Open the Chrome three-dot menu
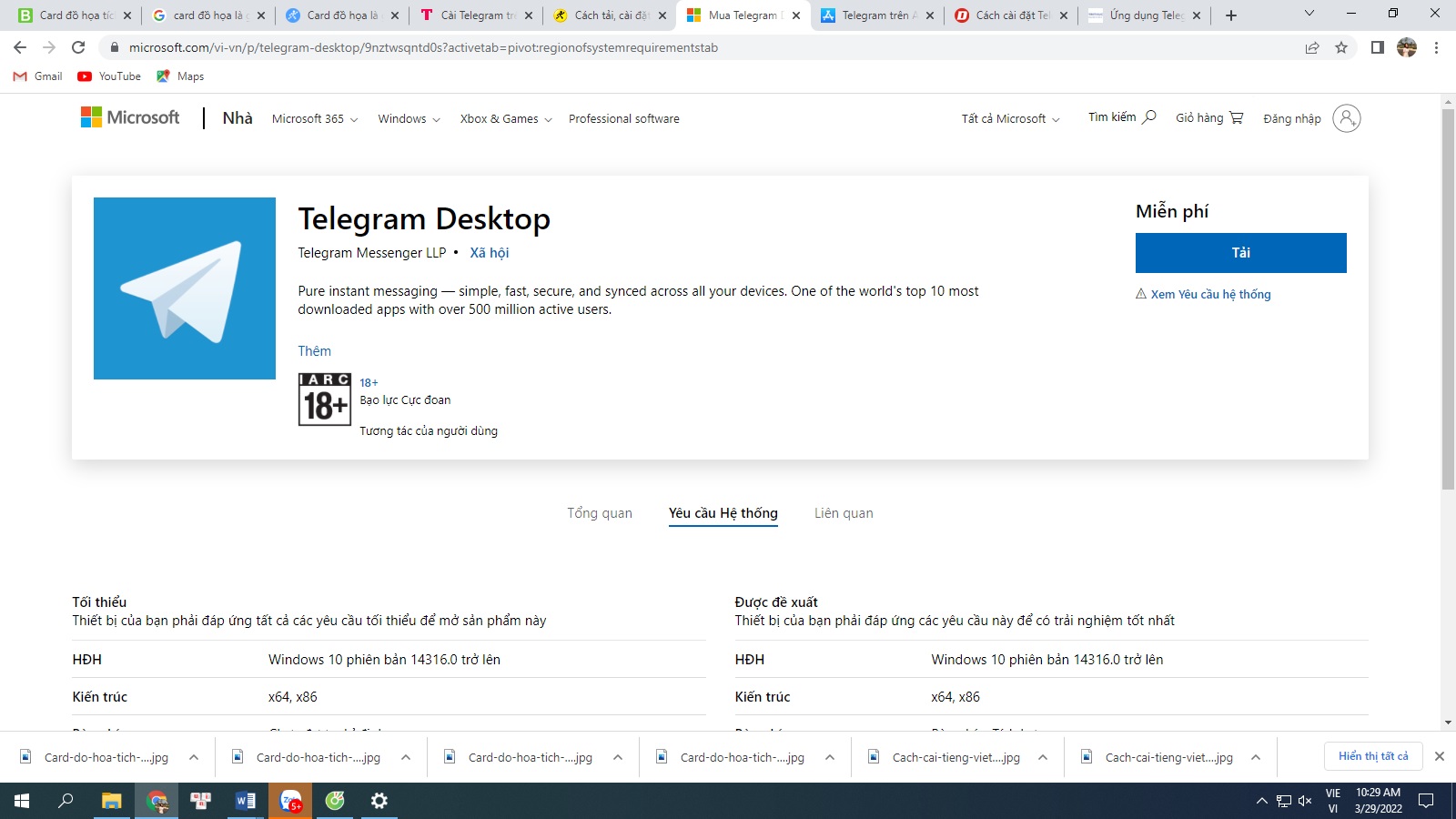 [x=1436, y=47]
